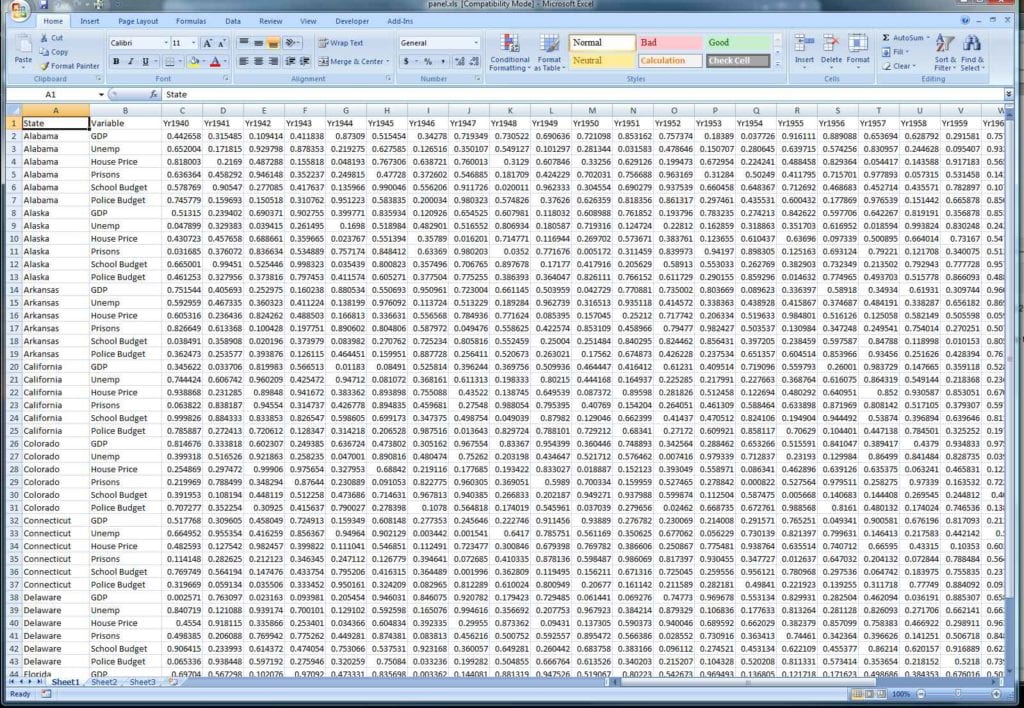
Task: Apply bold formatting
Action: click(x=116, y=61)
